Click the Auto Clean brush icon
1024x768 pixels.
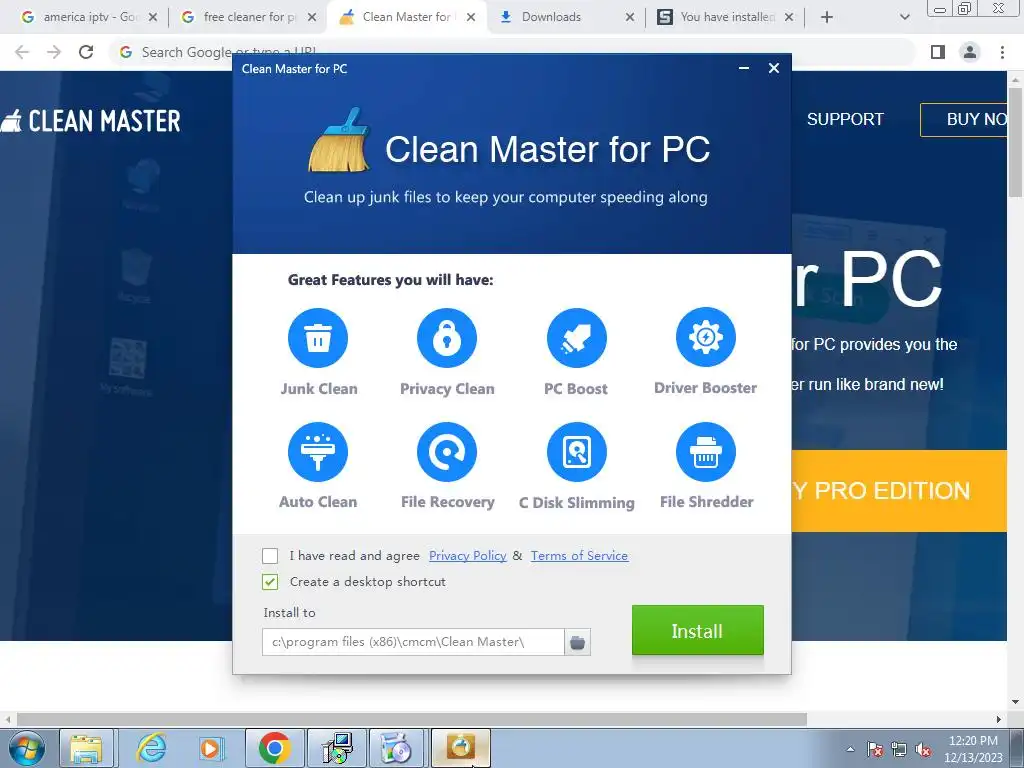click(x=318, y=452)
